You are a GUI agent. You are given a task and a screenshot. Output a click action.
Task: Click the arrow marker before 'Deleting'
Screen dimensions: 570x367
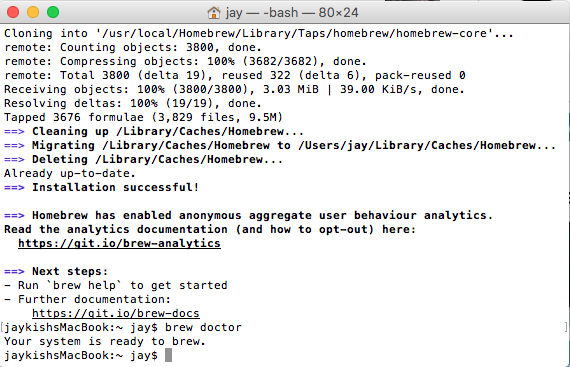pyautogui.click(x=14, y=160)
